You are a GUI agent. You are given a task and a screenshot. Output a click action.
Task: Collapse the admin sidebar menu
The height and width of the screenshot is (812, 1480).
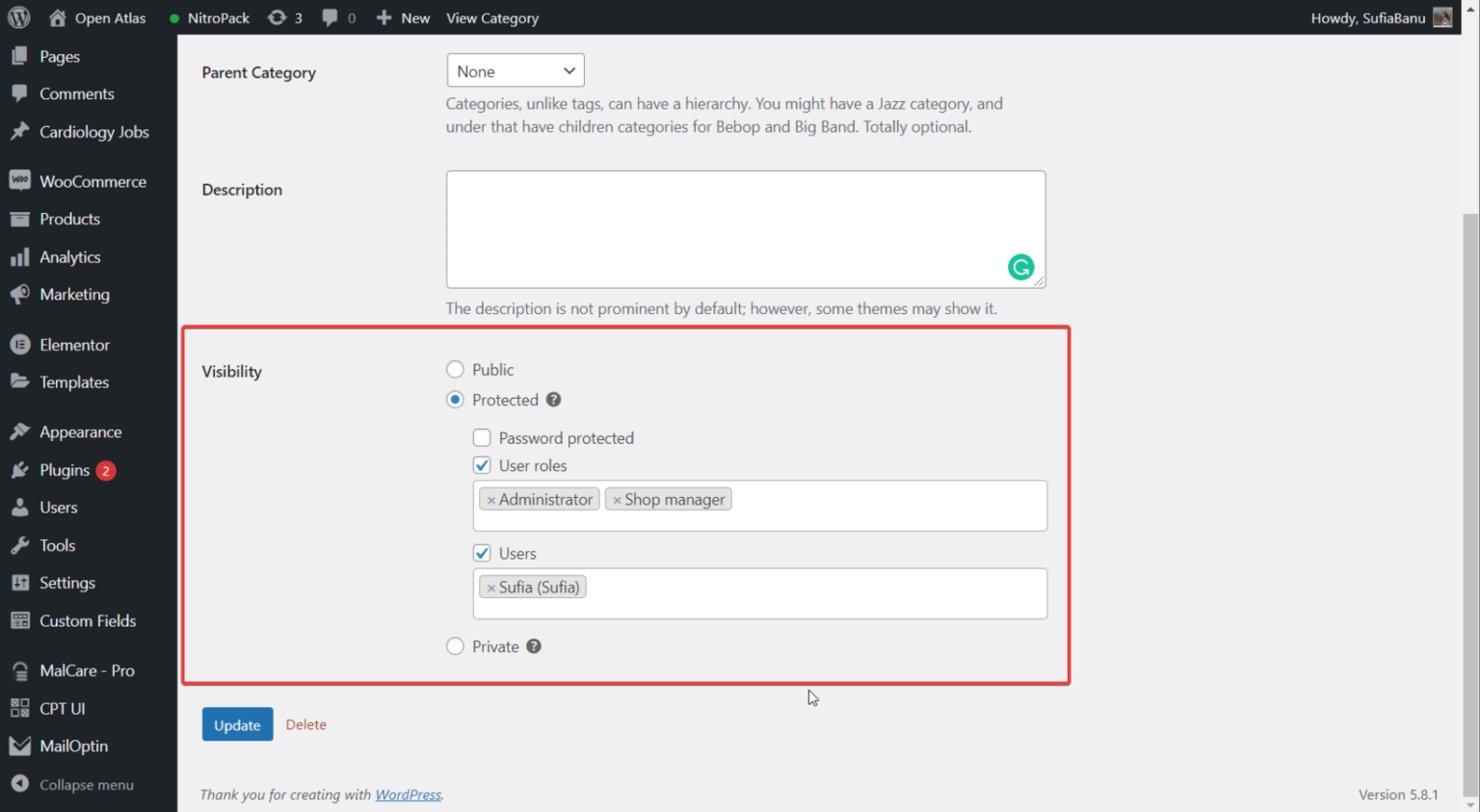[85, 785]
